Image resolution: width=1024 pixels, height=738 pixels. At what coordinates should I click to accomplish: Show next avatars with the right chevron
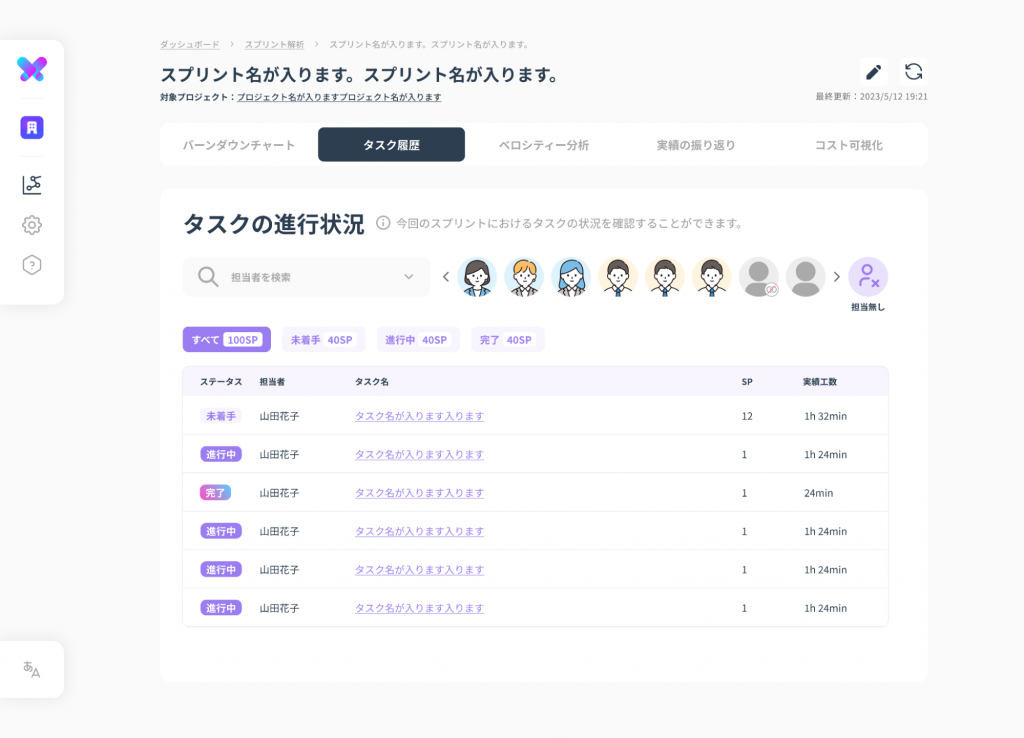[x=837, y=277]
